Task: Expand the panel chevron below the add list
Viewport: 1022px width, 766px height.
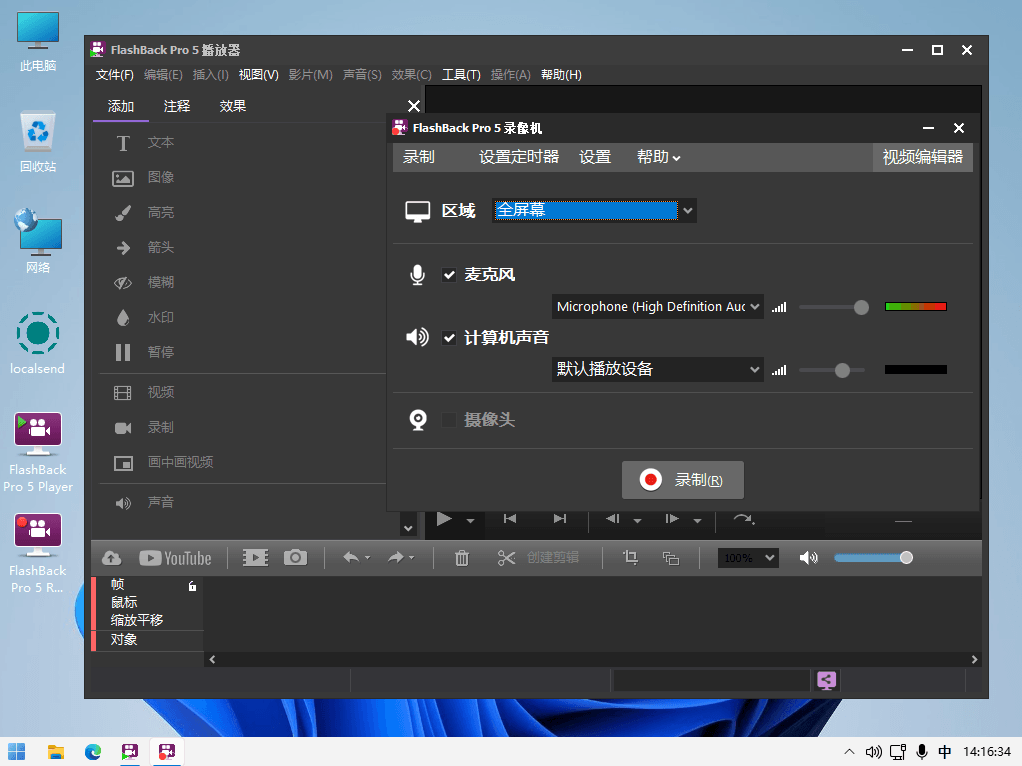Action: click(x=408, y=528)
